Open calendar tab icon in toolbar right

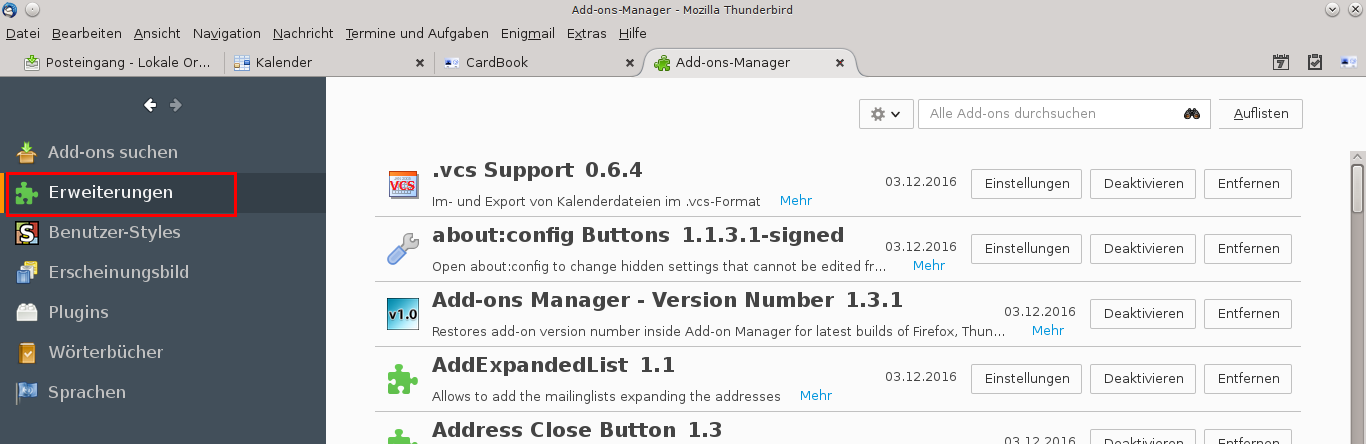coord(1280,62)
